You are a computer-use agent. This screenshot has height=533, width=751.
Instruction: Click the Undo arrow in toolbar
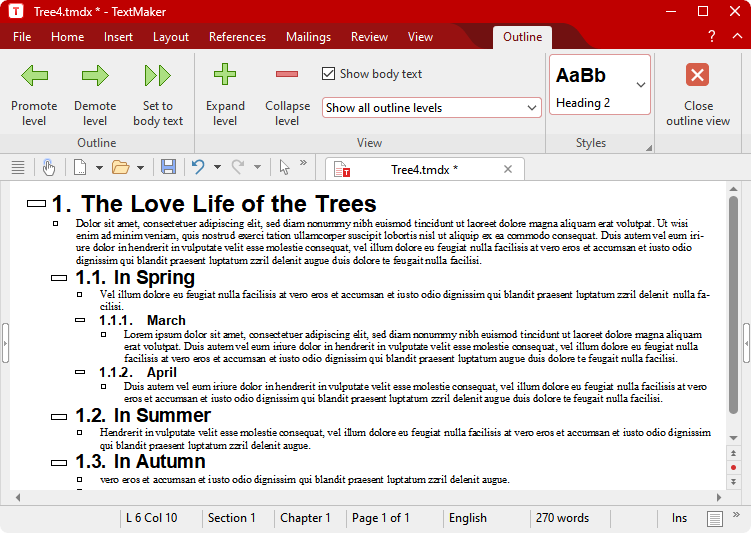click(x=198, y=167)
